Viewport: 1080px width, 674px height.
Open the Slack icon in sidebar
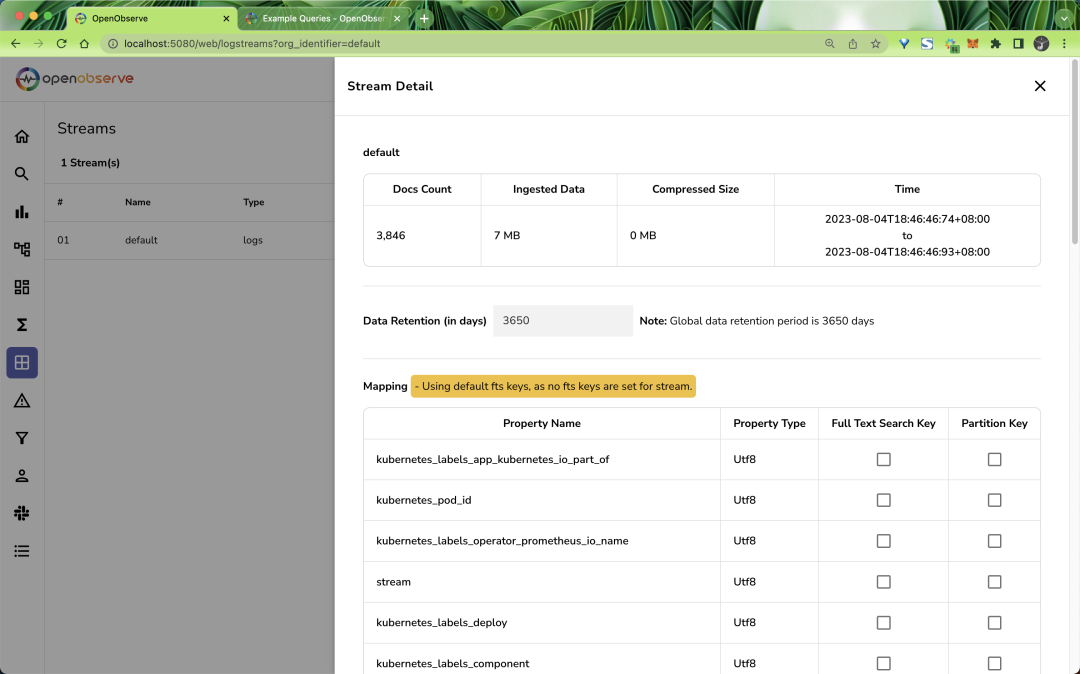[x=22, y=513]
